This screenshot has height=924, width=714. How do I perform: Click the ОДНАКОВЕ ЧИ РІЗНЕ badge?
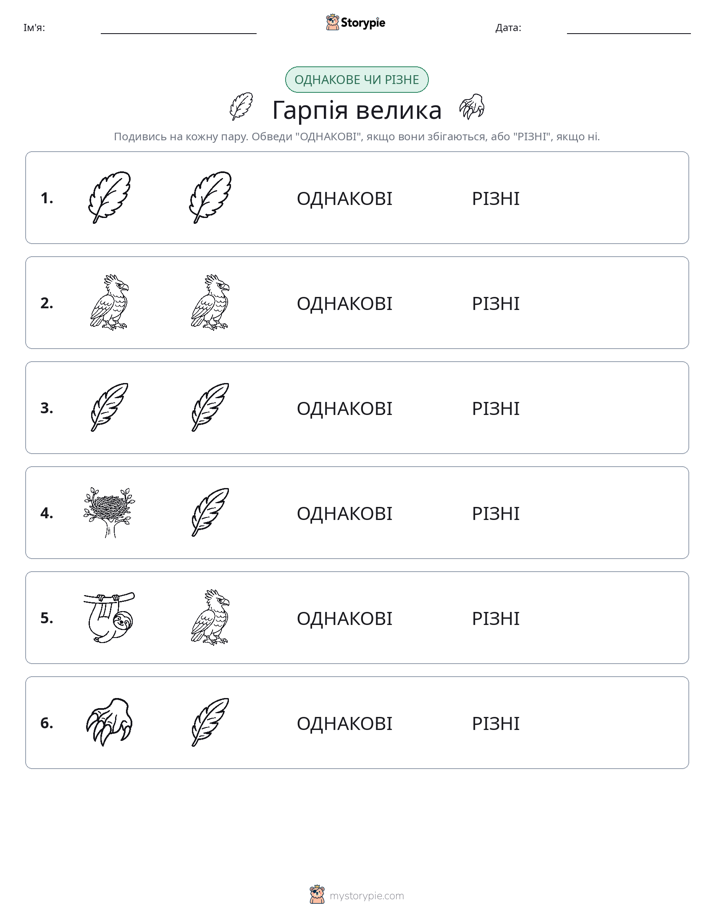[357, 80]
